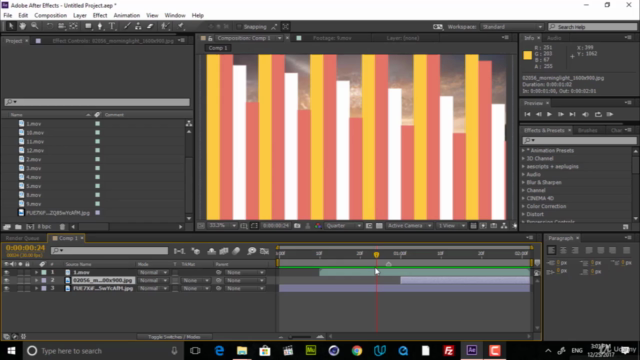Screen dimensions: 640x360
Task: Select the Pen tool
Action: [100, 26]
